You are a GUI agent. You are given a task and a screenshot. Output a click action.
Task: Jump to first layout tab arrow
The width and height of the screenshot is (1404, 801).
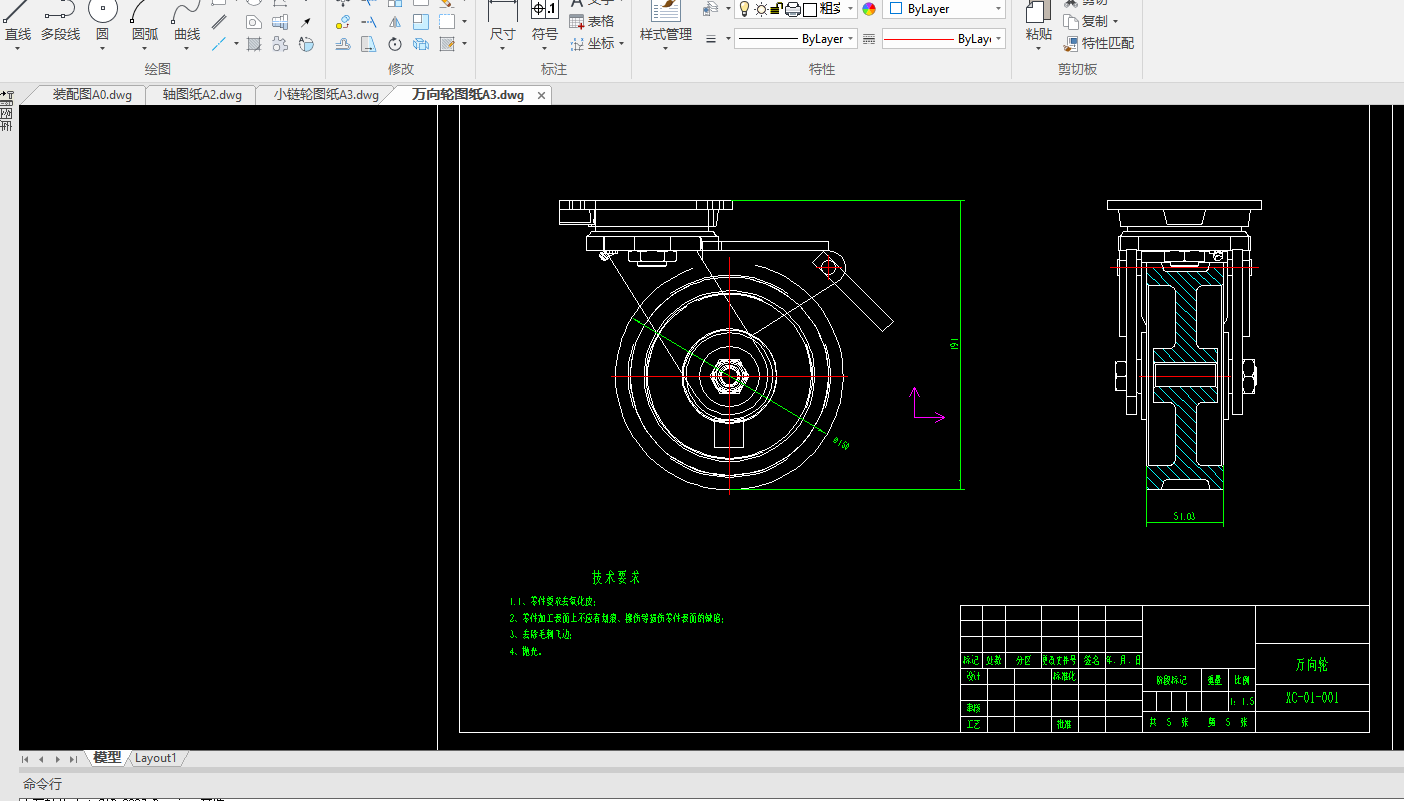(26, 759)
